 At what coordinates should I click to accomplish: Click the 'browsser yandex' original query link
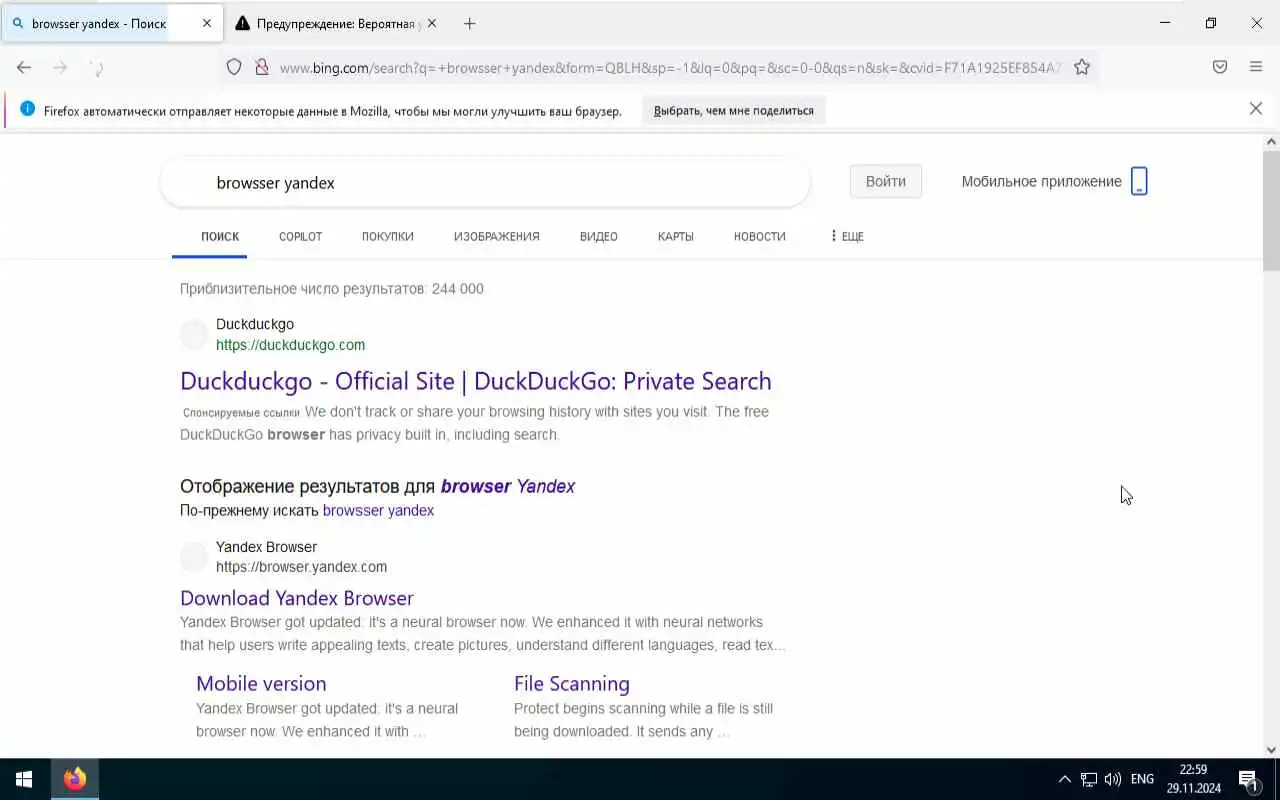click(378, 510)
